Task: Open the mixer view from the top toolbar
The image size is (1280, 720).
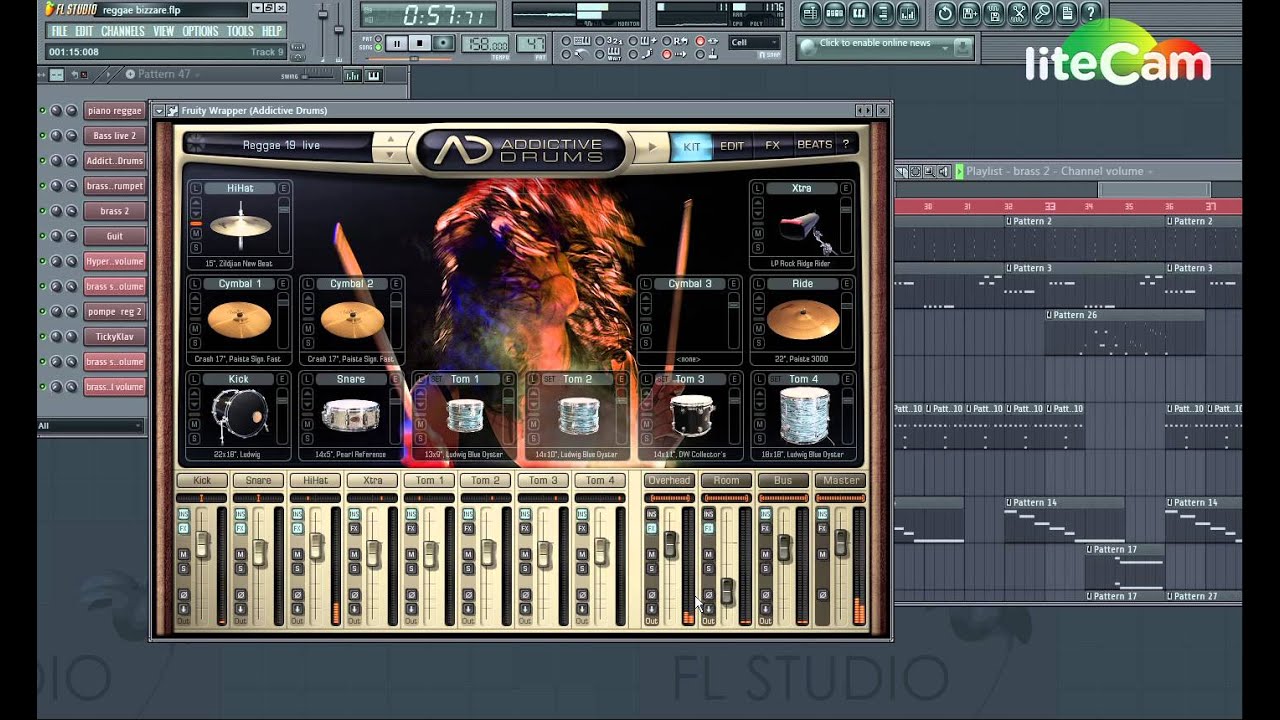Action: point(910,13)
